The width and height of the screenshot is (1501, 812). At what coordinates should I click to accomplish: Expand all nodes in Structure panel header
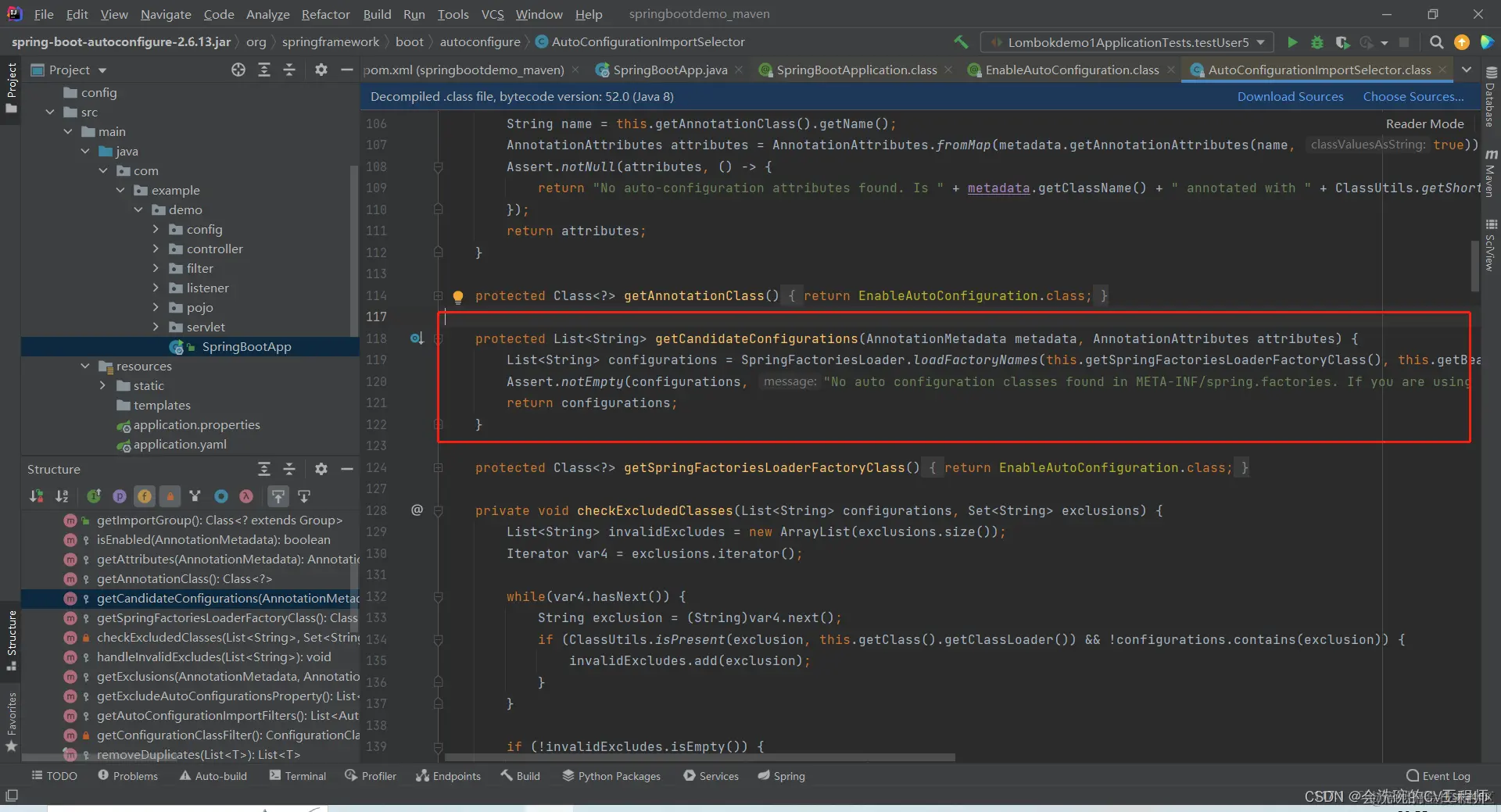264,469
